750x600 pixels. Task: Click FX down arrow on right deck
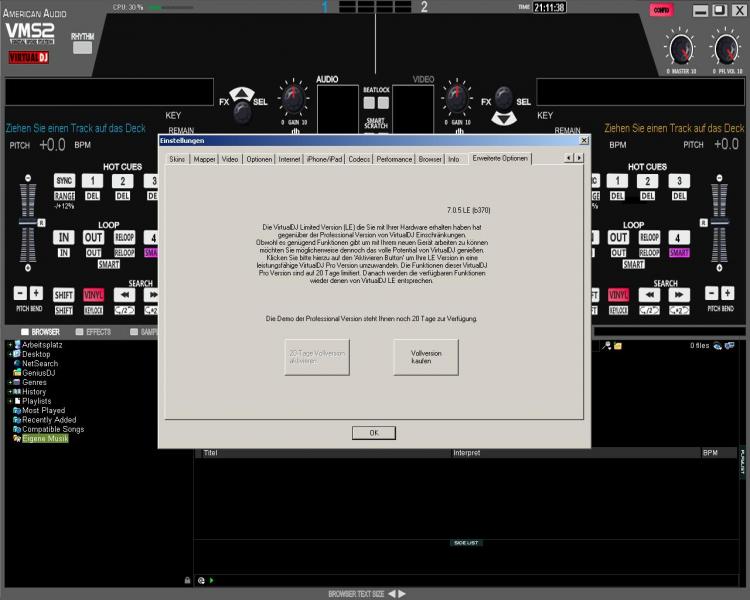point(504,118)
